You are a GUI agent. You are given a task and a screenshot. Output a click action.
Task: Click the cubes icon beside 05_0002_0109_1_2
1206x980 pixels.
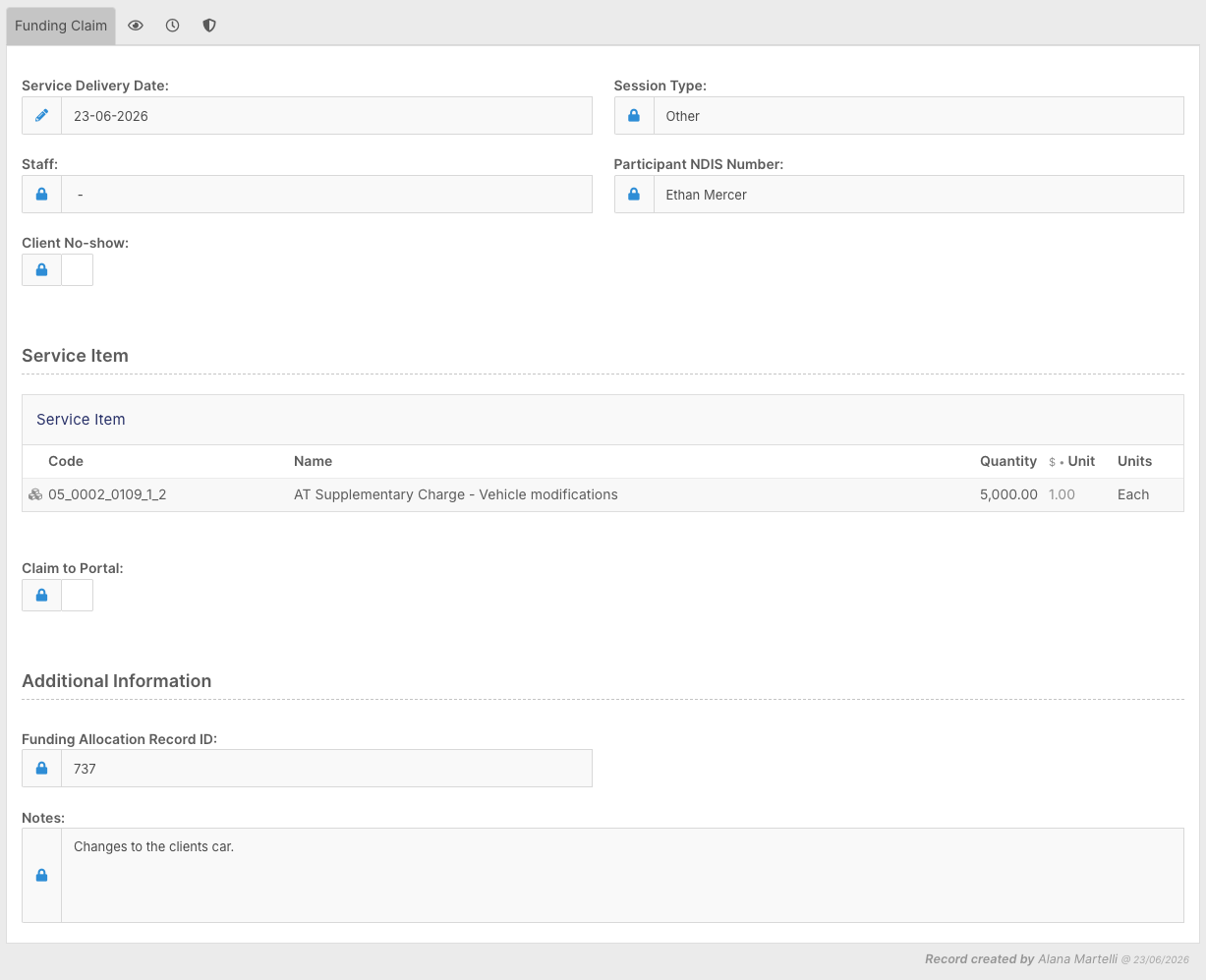(35, 494)
